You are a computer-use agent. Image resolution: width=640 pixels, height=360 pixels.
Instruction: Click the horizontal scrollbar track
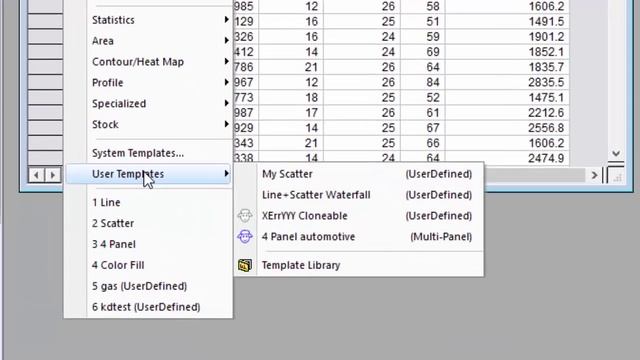point(534,176)
